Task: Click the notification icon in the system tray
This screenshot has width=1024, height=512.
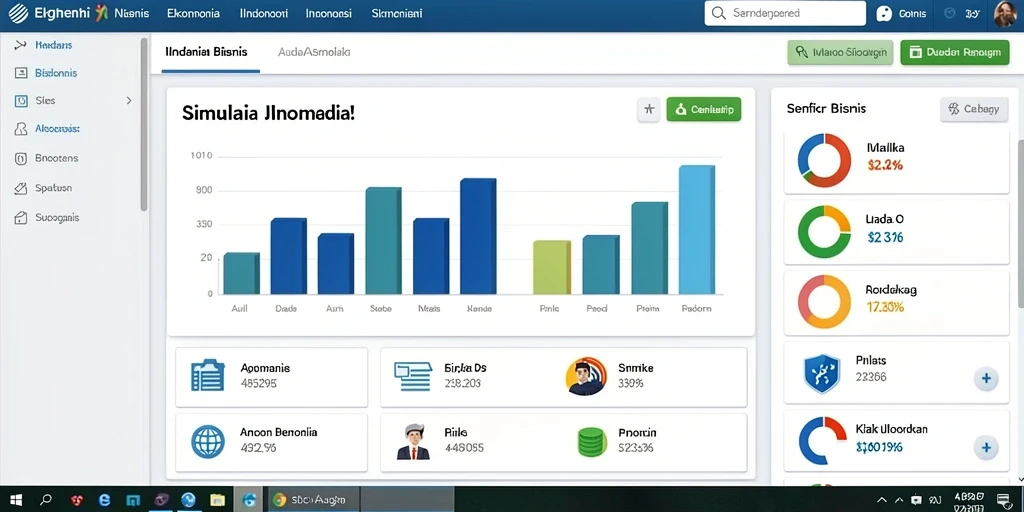Action: (x=1002, y=500)
